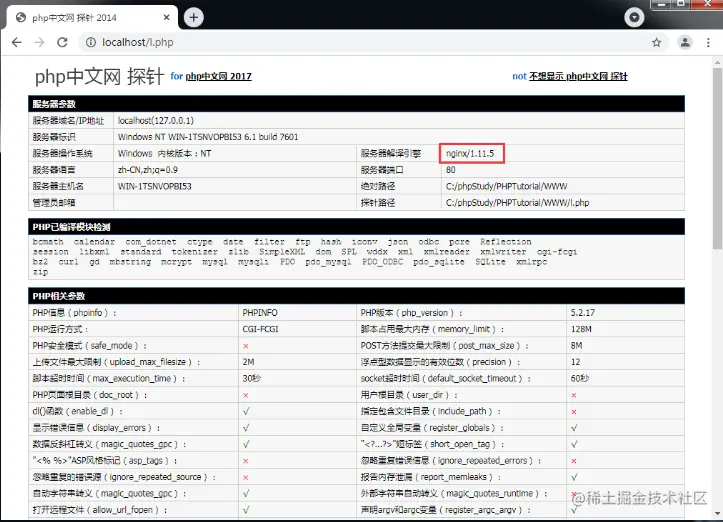Open the php中文网 2017 link
Image resolution: width=723 pixels, height=522 pixels.
tap(218, 76)
